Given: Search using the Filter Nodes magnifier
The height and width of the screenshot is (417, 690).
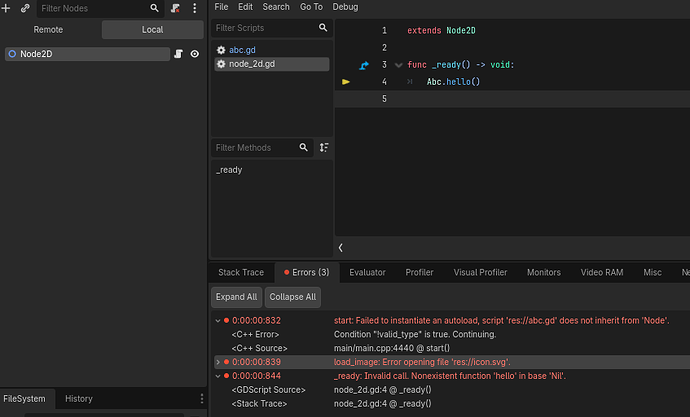Looking at the screenshot, I should point(154,8).
